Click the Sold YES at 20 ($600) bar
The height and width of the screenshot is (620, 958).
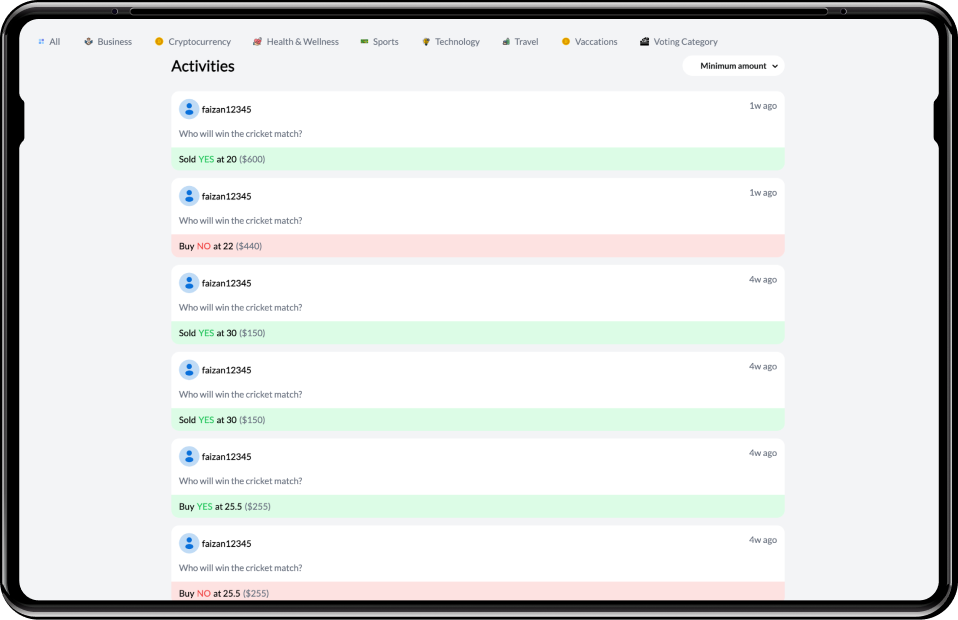(x=477, y=159)
